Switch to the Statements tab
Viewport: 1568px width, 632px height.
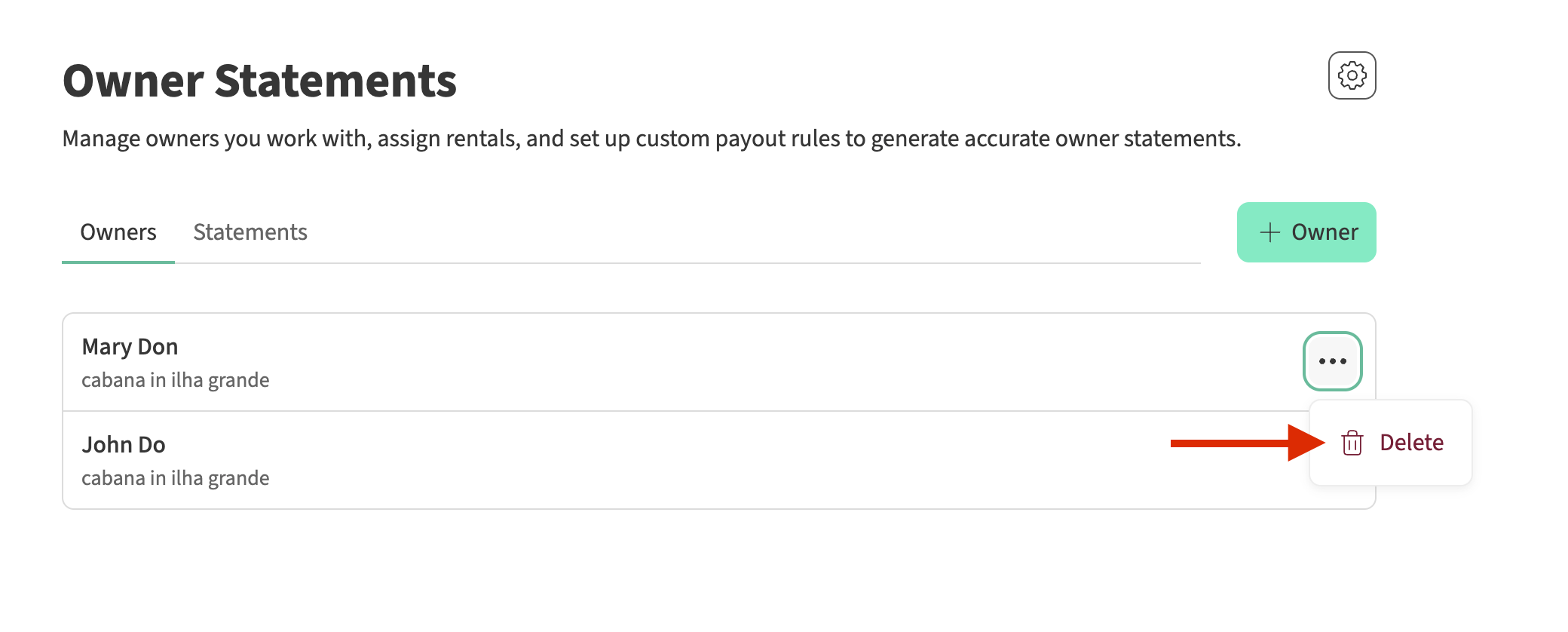pos(250,232)
